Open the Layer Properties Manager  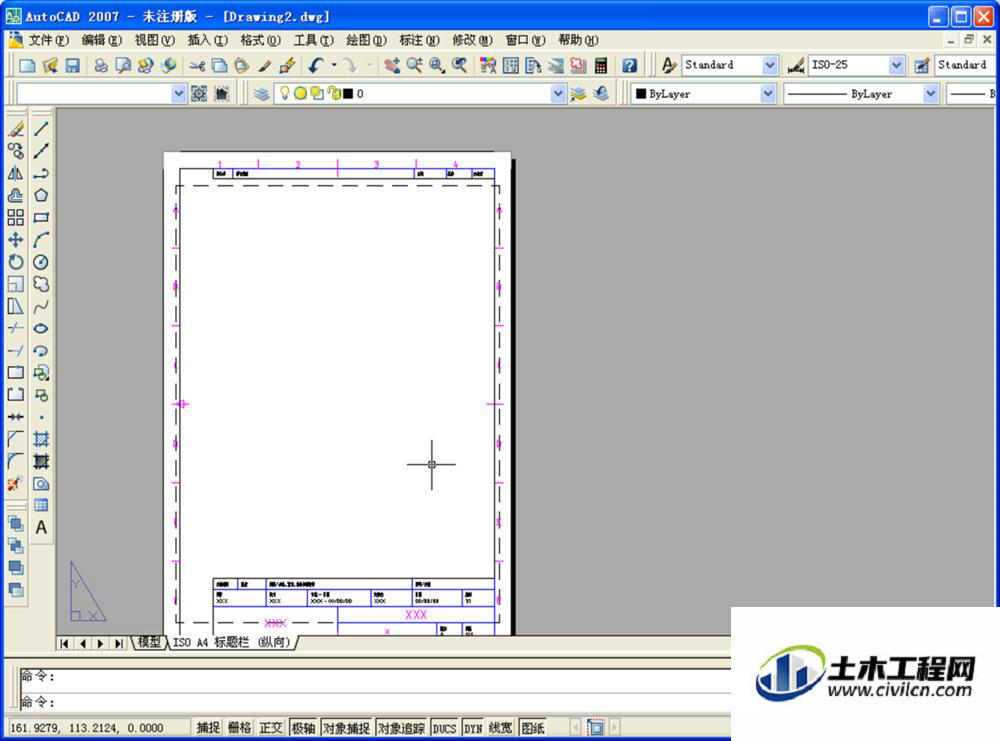(x=261, y=94)
